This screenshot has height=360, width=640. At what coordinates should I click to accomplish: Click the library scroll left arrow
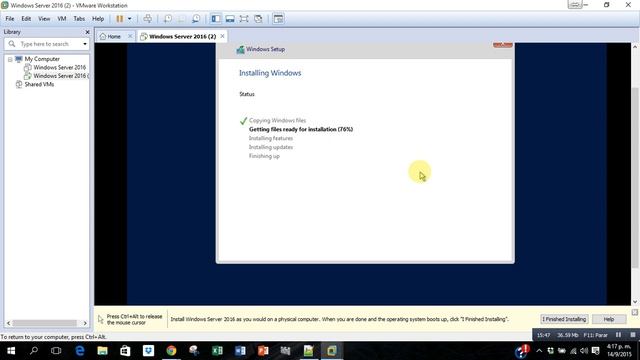pos(8,323)
